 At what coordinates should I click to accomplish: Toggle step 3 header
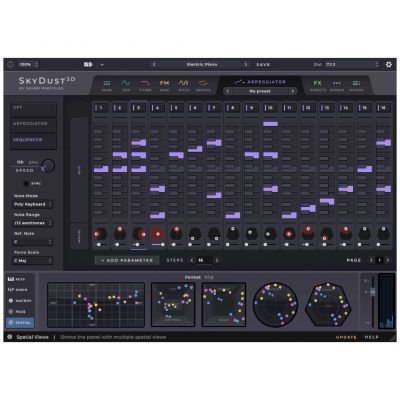[138, 108]
